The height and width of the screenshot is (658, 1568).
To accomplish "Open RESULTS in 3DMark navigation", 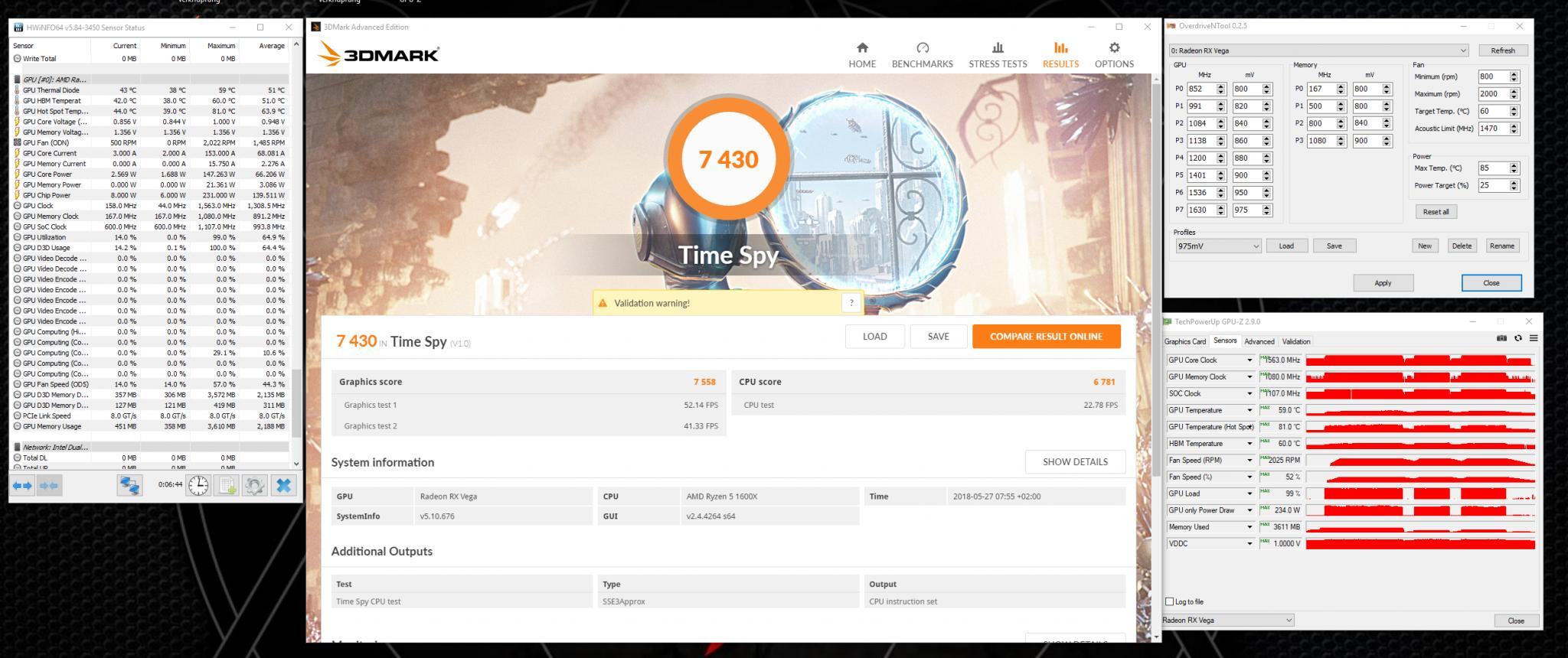I will coord(1060,56).
